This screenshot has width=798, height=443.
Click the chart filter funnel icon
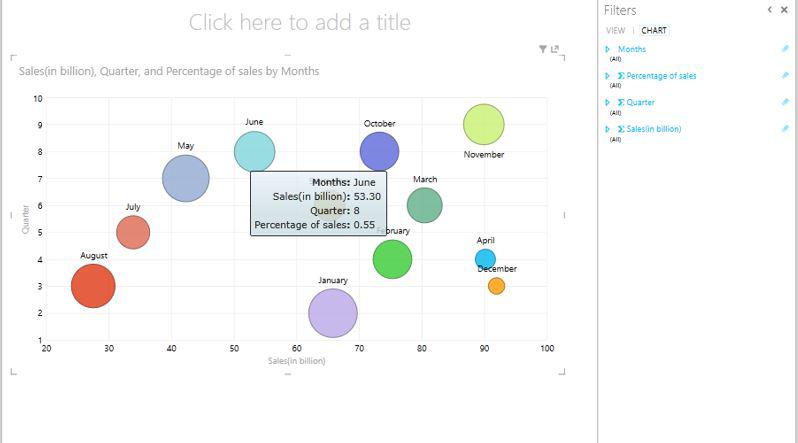pyautogui.click(x=543, y=49)
